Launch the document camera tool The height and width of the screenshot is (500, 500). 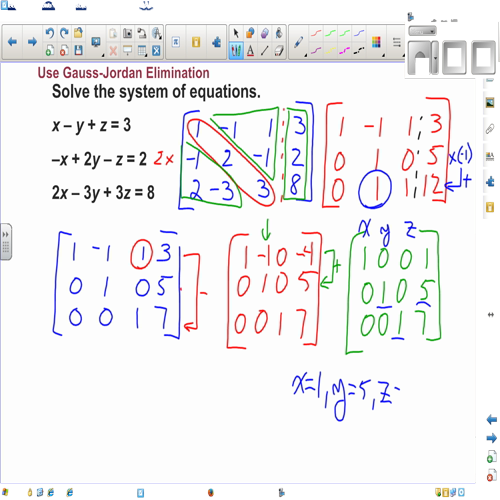(142, 33)
